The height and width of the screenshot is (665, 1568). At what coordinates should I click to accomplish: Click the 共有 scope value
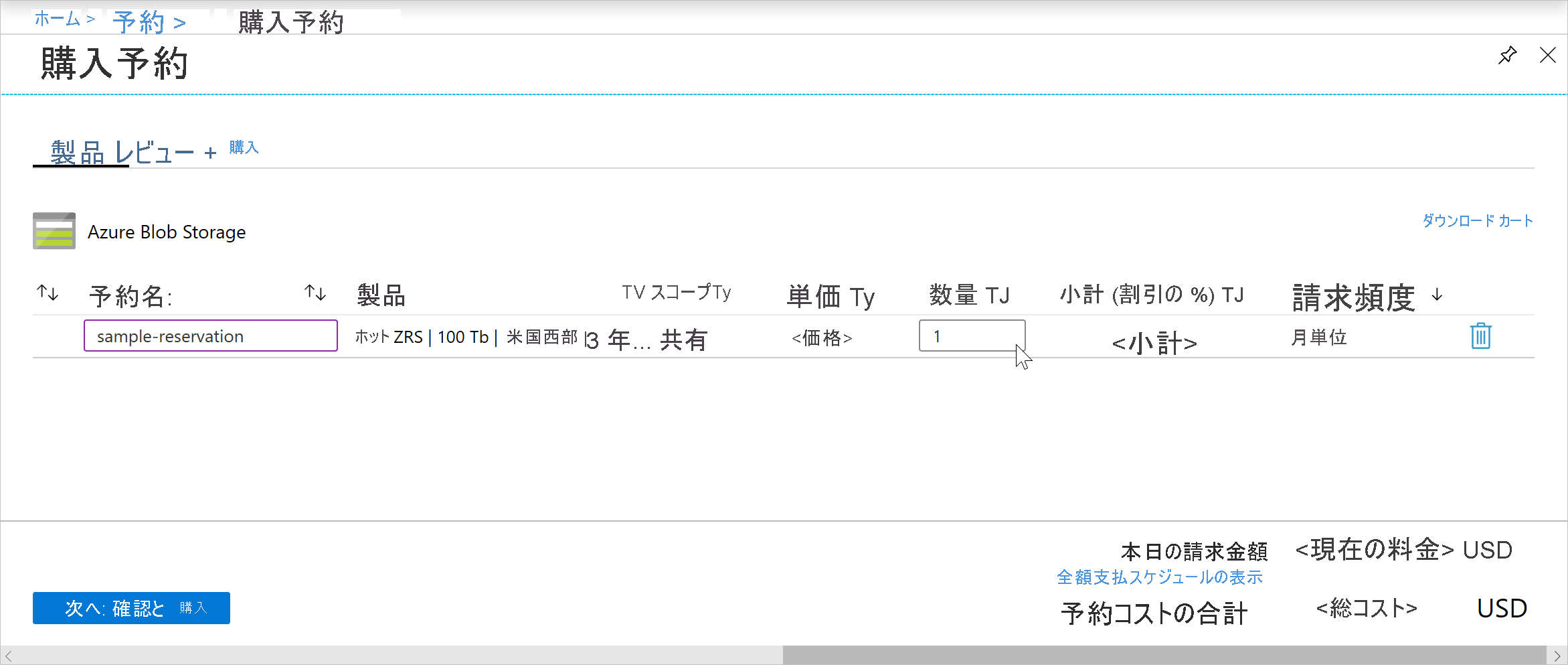[x=684, y=340]
